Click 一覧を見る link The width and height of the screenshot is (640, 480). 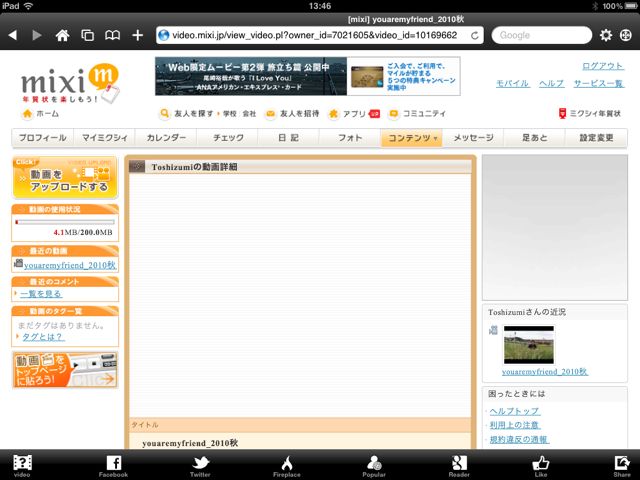[x=41, y=293]
